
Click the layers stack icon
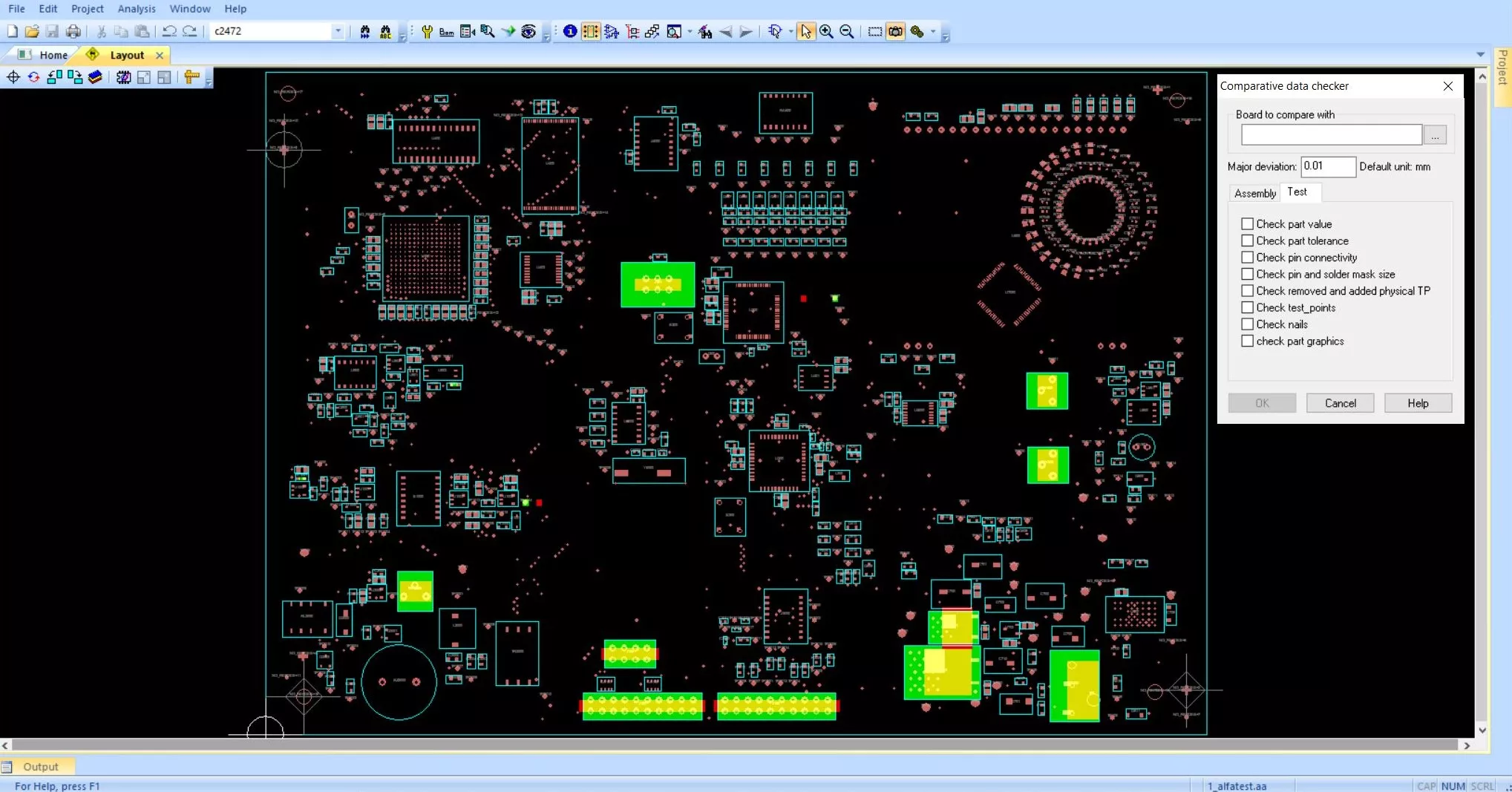tap(95, 77)
